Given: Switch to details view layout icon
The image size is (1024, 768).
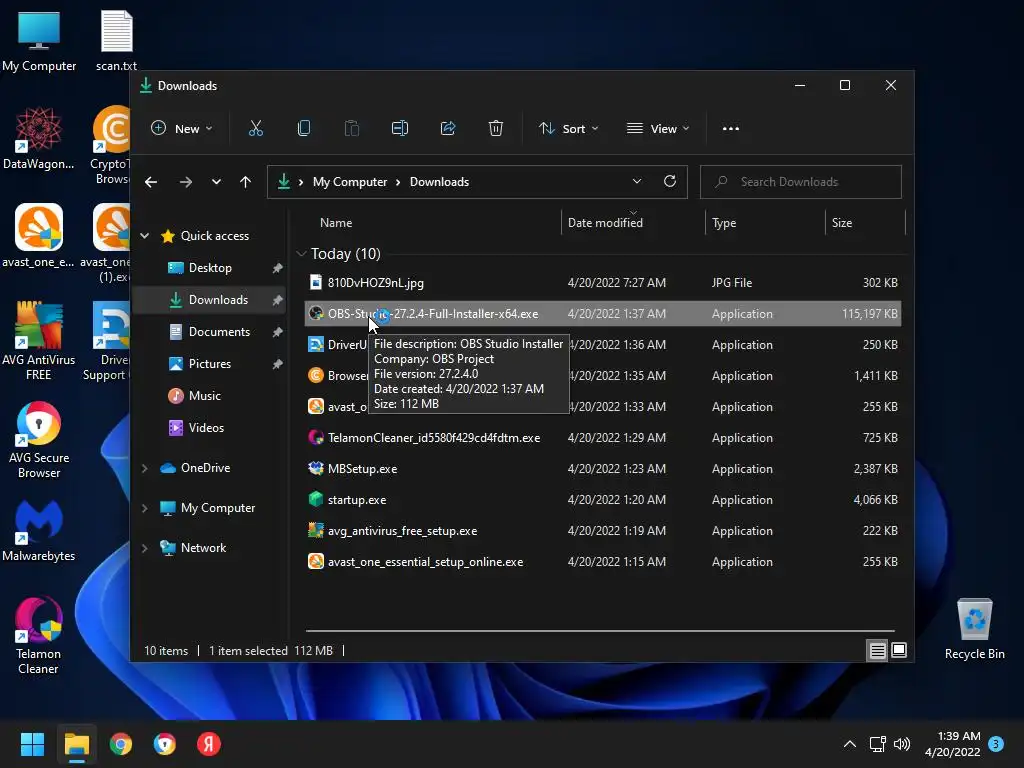Looking at the screenshot, I should [877, 650].
